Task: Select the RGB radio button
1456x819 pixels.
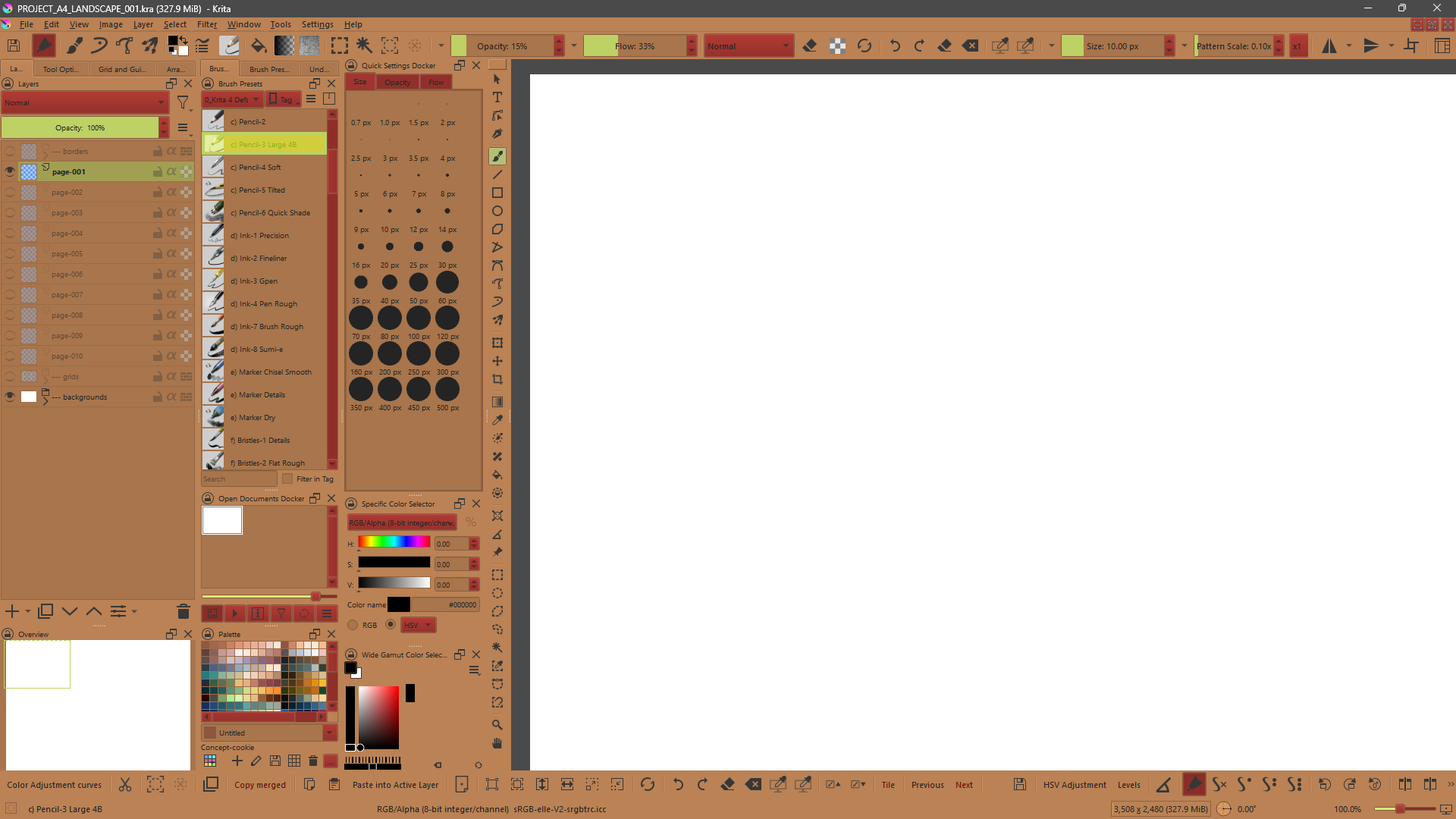Action: pos(353,625)
